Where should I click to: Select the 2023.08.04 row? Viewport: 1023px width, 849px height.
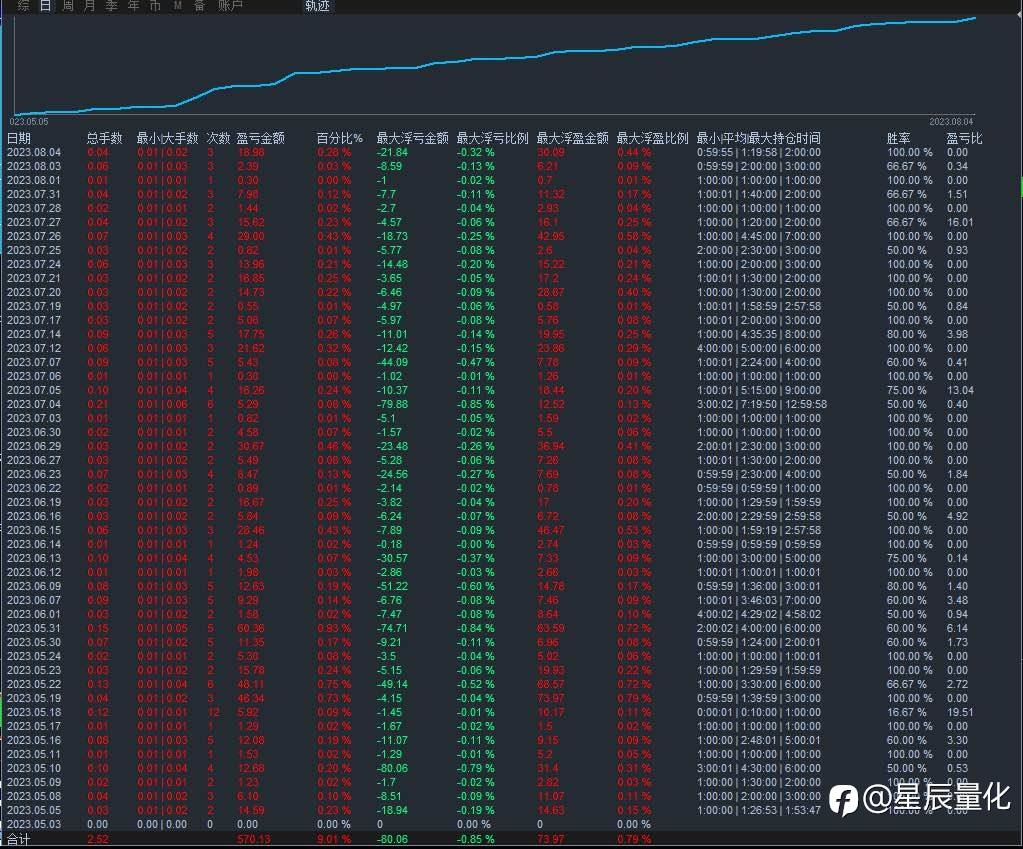[x=34, y=152]
